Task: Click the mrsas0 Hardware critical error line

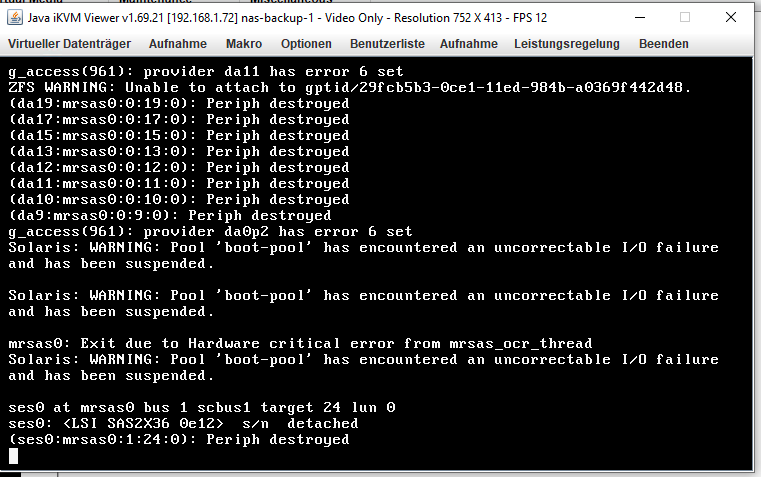Action: pos(300,344)
